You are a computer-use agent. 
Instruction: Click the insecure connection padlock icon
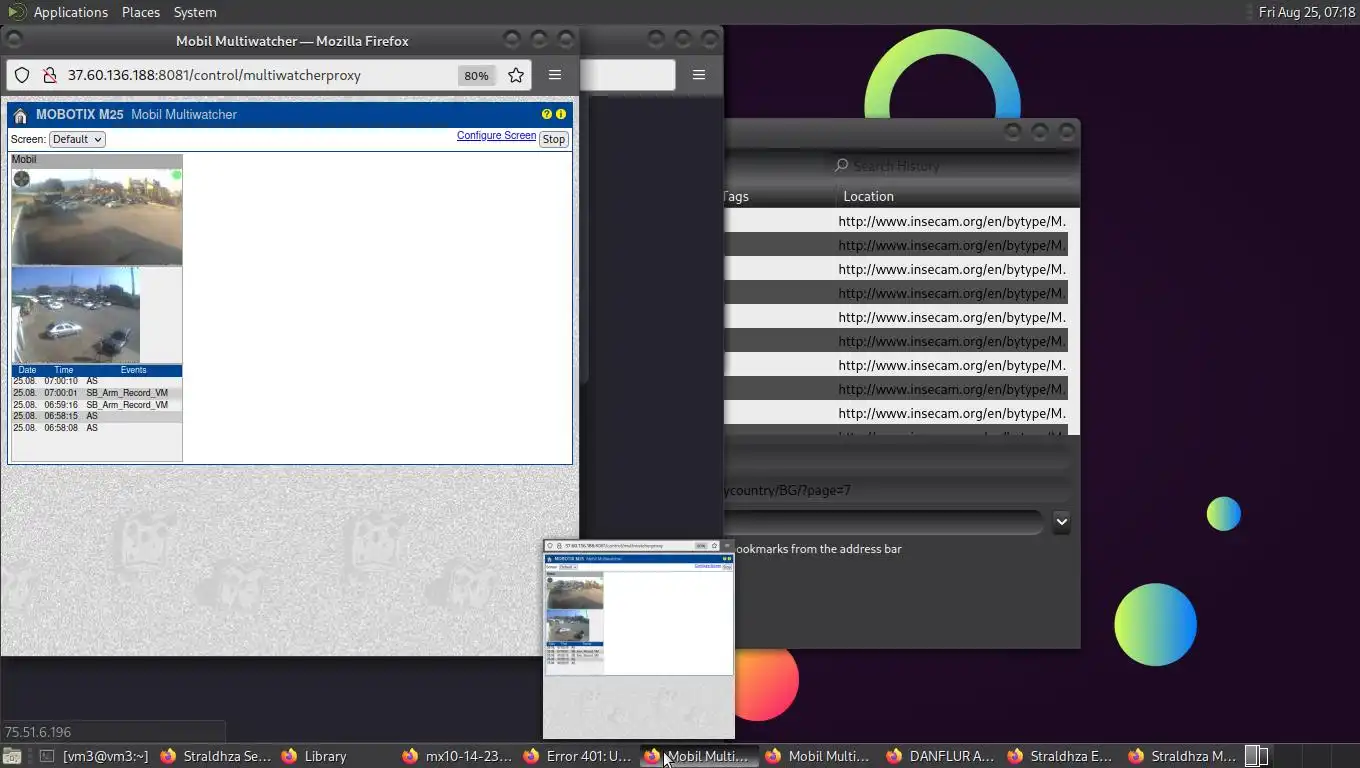click(48, 75)
